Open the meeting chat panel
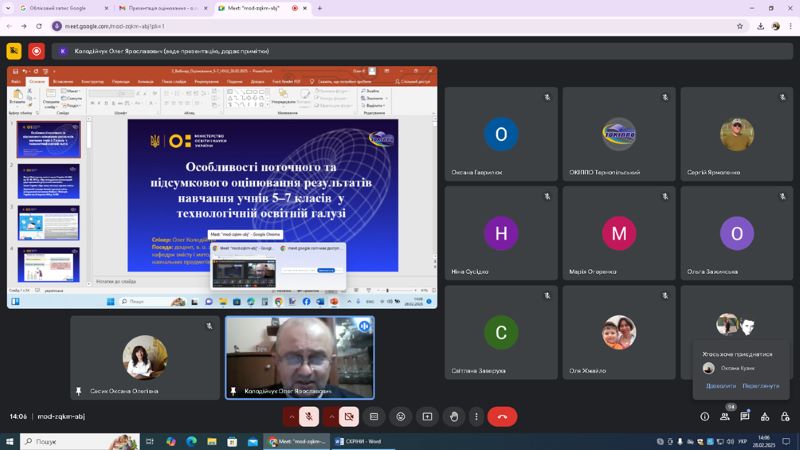Image resolution: width=800 pixels, height=450 pixels. (745, 416)
